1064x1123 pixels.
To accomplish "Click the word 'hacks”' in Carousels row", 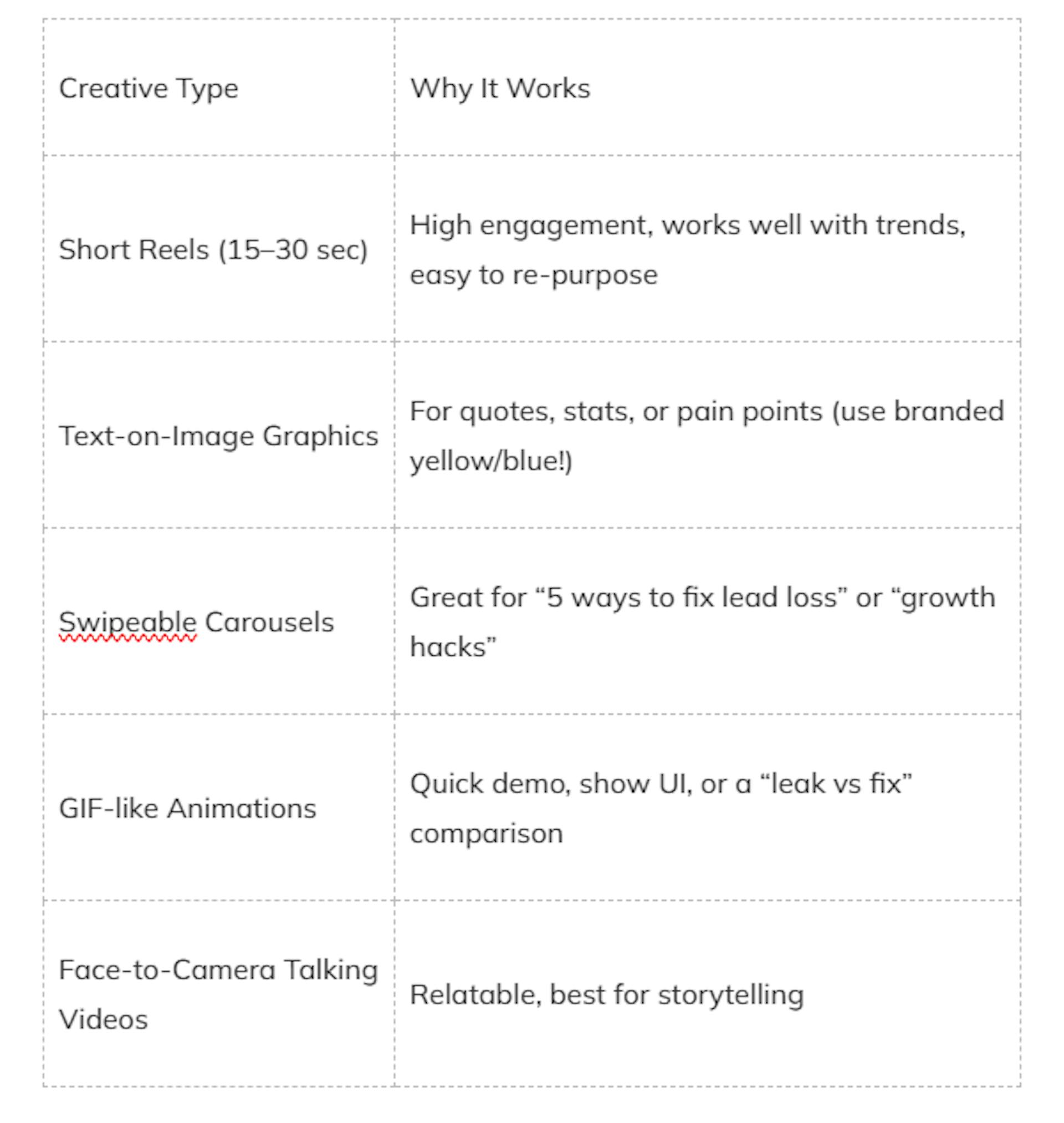I will coord(453,646).
